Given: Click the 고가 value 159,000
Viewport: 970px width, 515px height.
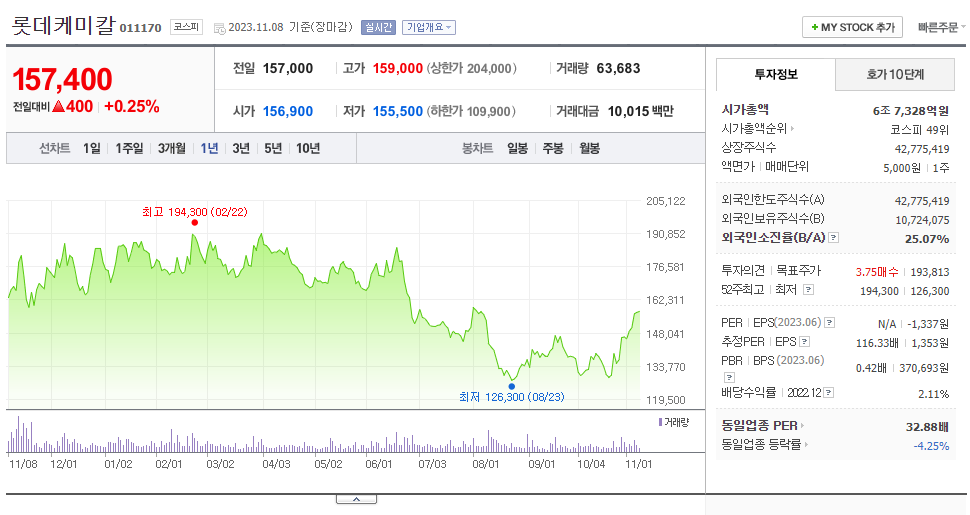Looking at the screenshot, I should [x=398, y=69].
